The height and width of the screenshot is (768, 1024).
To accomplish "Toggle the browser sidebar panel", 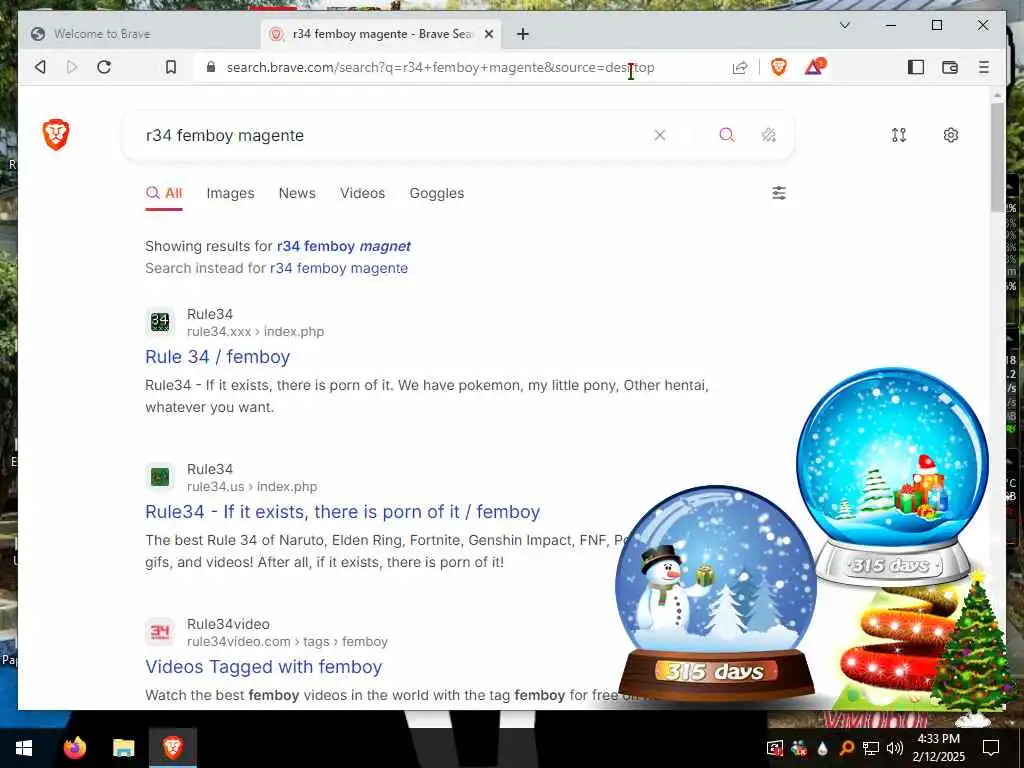I will click(916, 67).
